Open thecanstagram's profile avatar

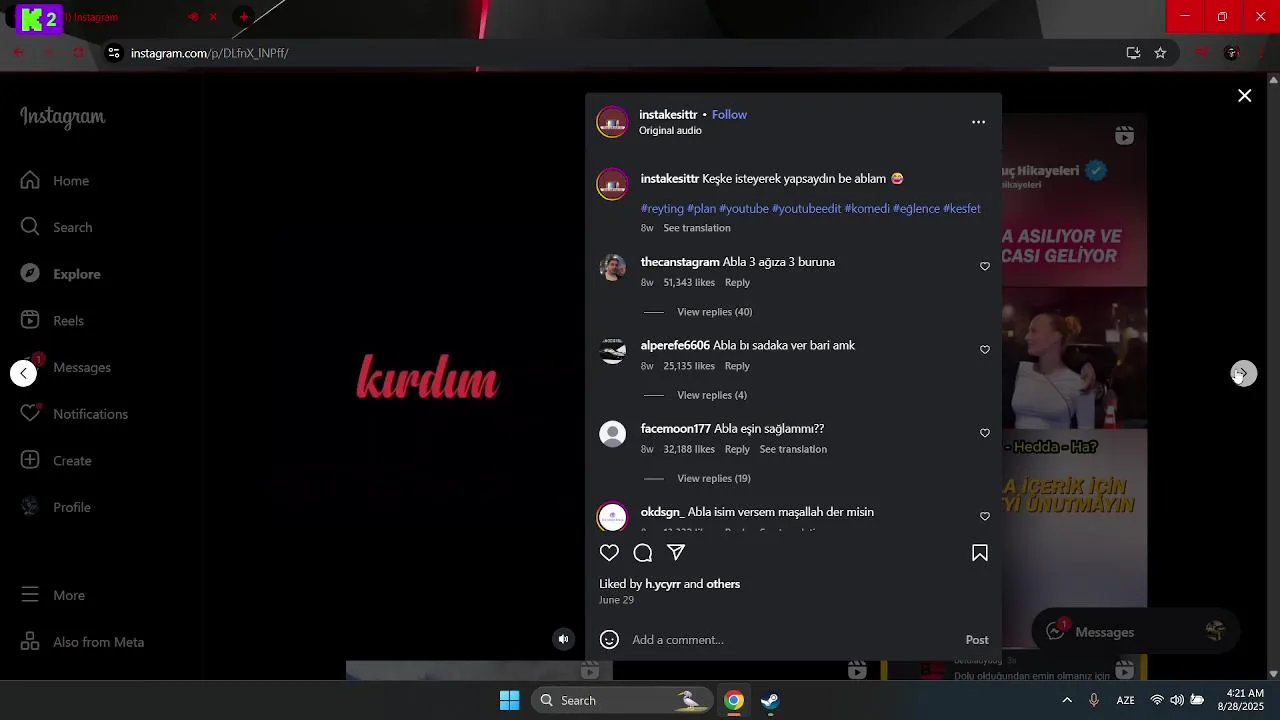[612, 267]
